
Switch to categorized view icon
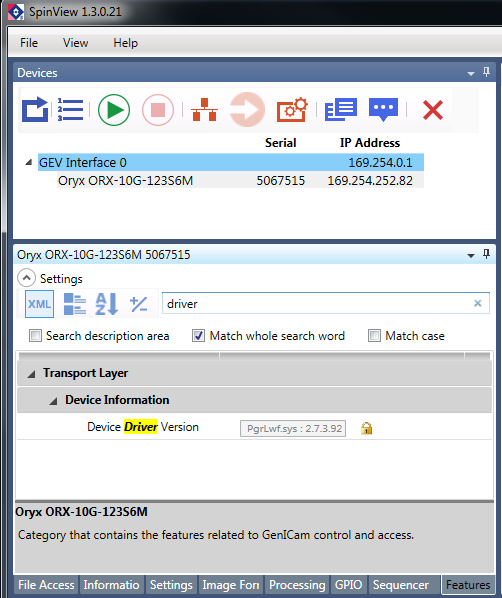(x=74, y=304)
